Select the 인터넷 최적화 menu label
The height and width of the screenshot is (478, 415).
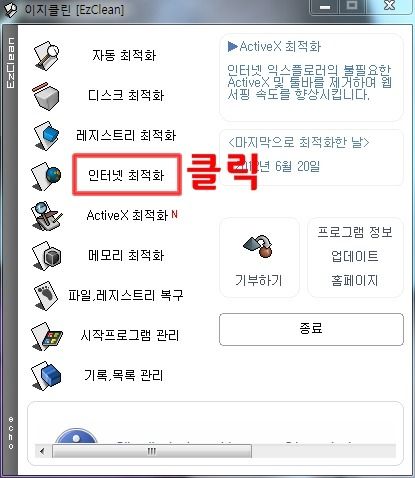126,175
